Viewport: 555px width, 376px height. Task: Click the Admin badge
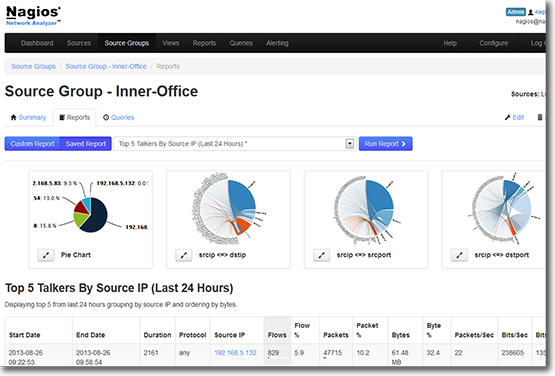[x=515, y=12]
